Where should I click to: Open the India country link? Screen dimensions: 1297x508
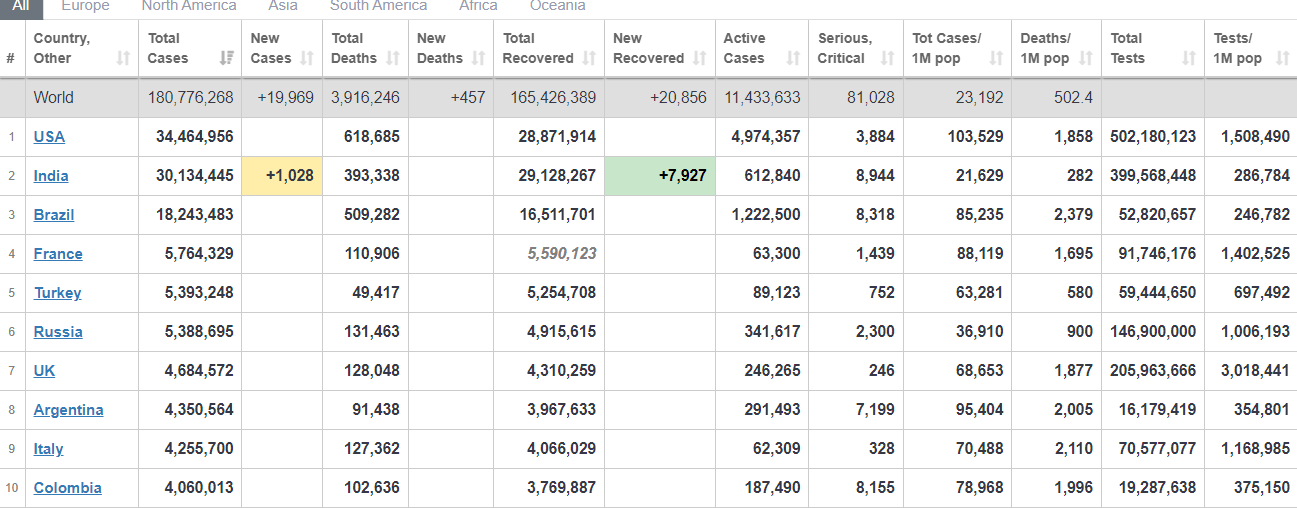(x=51, y=176)
